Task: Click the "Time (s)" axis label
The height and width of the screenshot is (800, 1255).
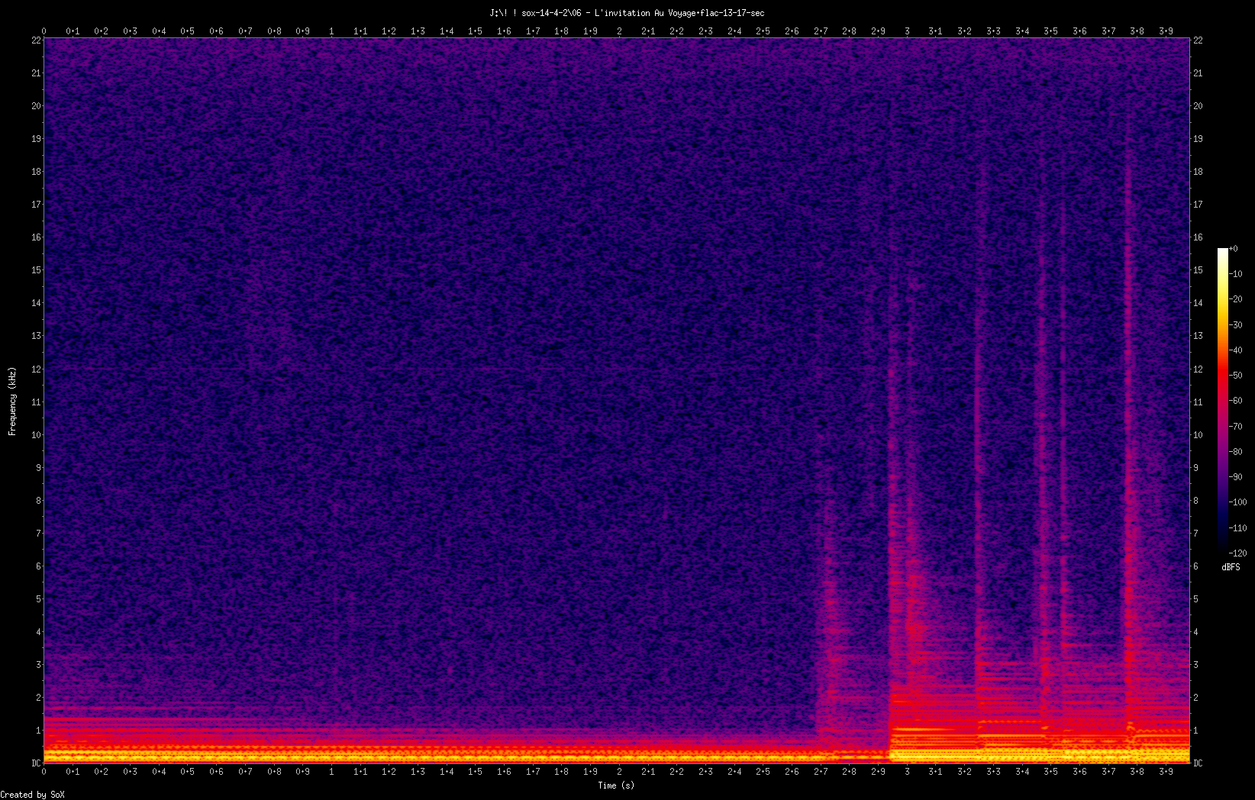Action: point(616,786)
